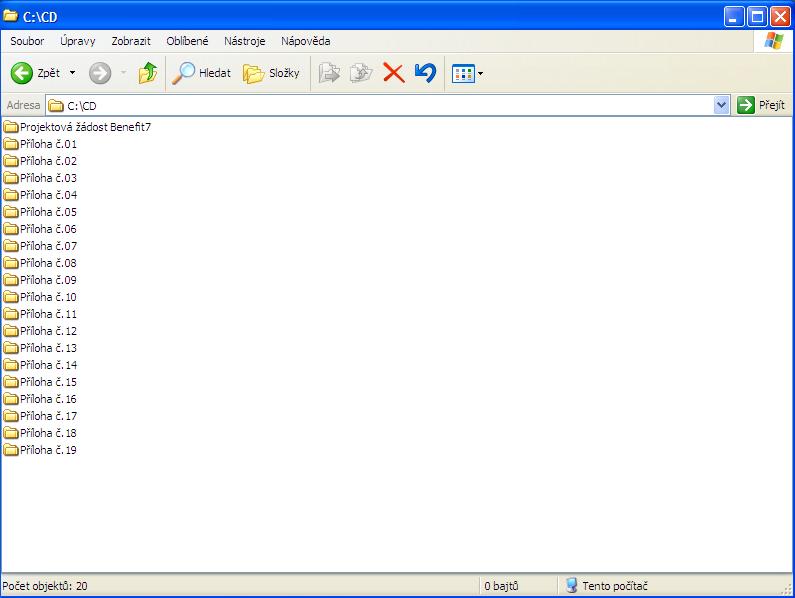Click the blue Undo arrow icon
Viewport: 795px width, 598px height.
425,73
